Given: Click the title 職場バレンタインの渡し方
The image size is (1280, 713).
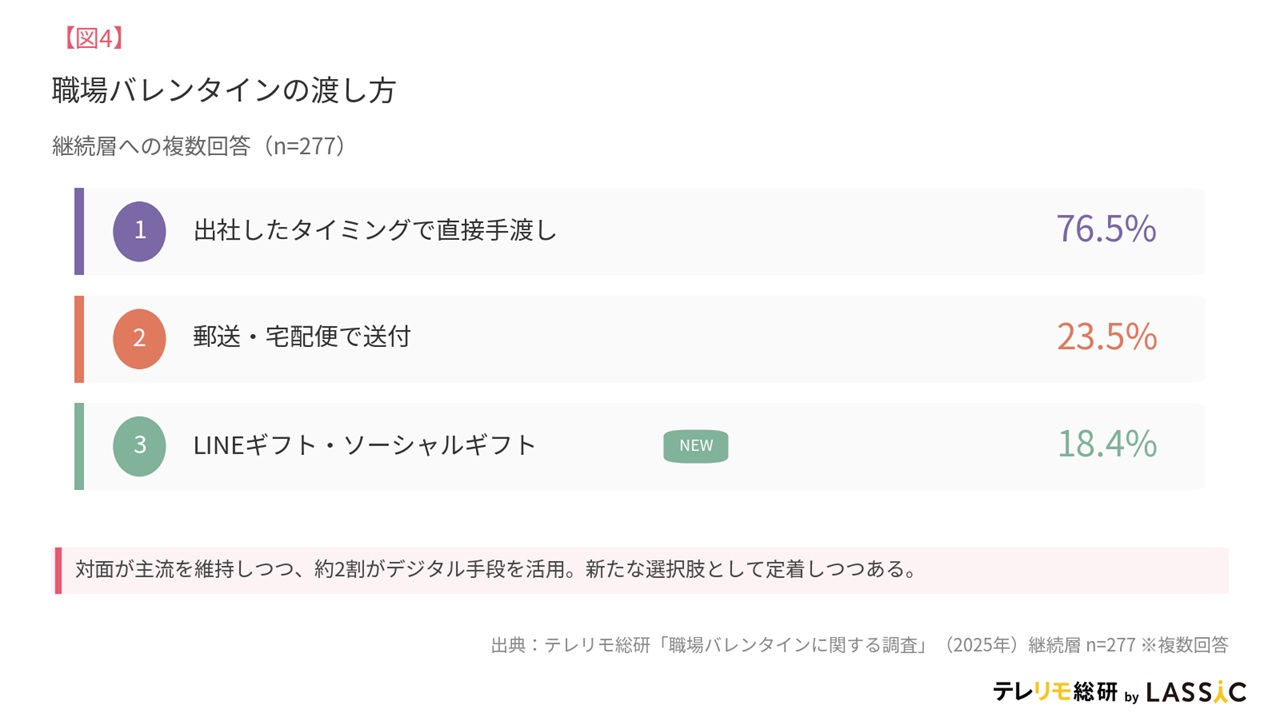Looking at the screenshot, I should (x=224, y=91).
